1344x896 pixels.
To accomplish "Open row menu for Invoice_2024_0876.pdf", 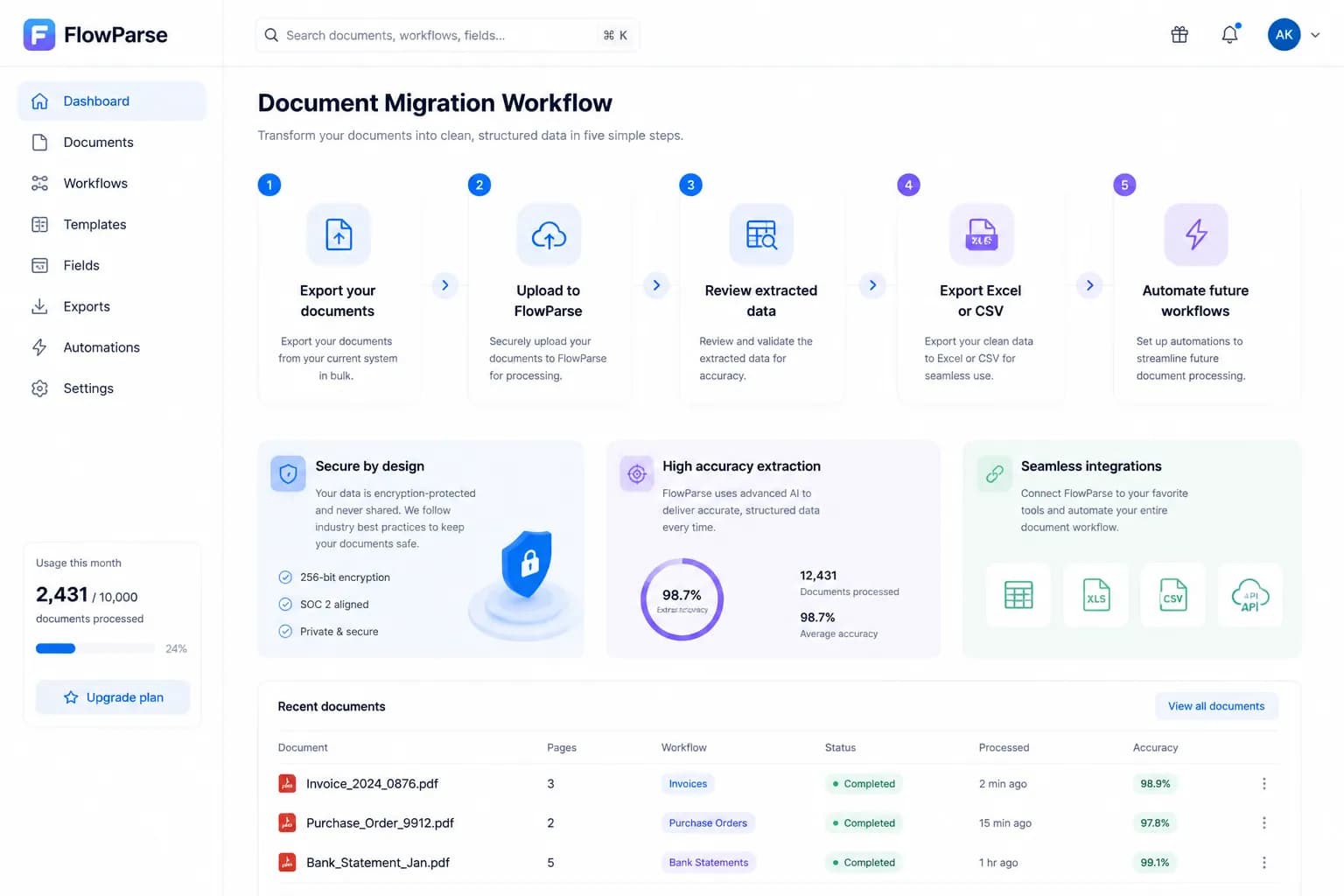I will pyautogui.click(x=1263, y=784).
